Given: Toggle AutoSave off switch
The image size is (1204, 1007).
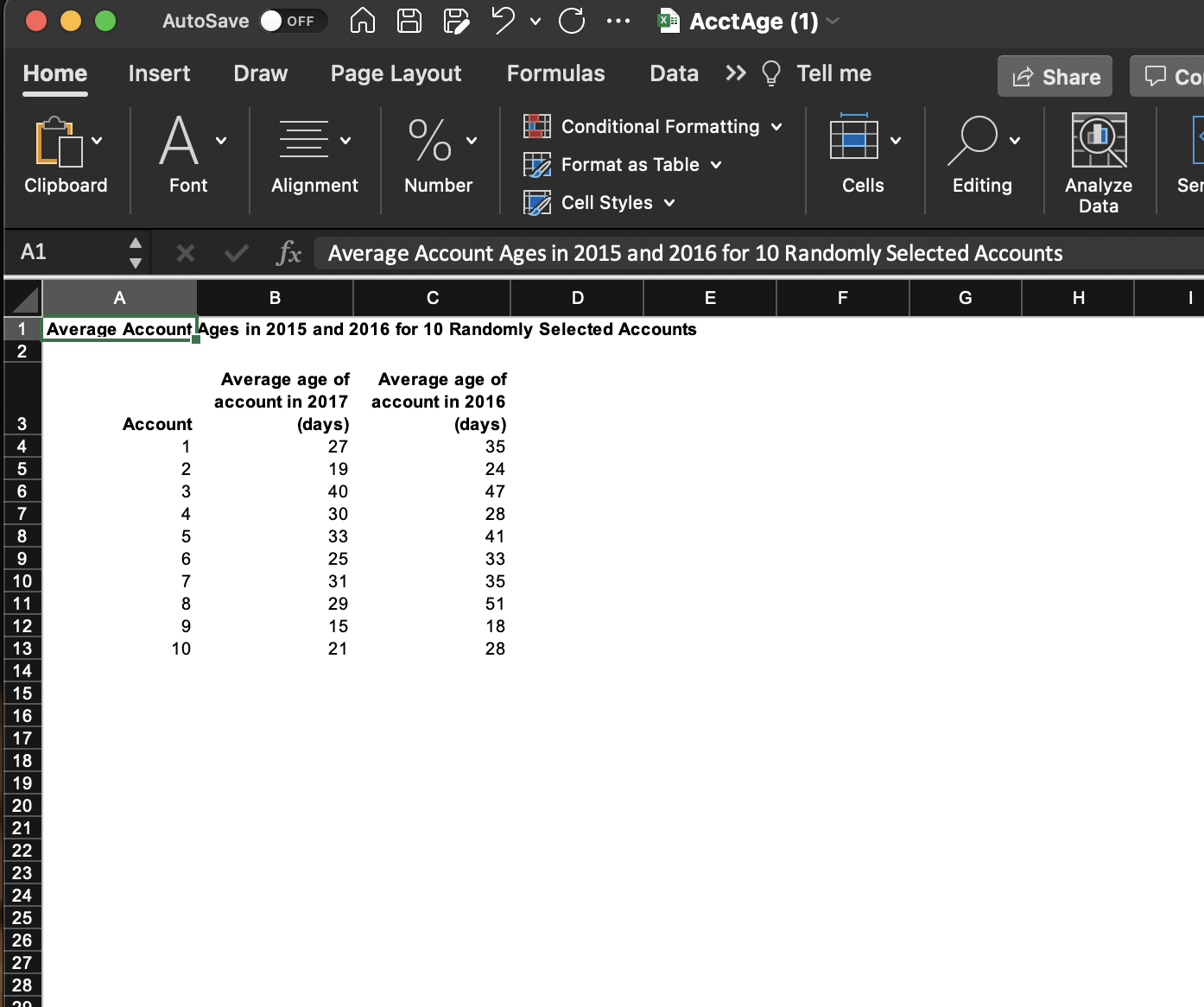Looking at the screenshot, I should pos(294,21).
